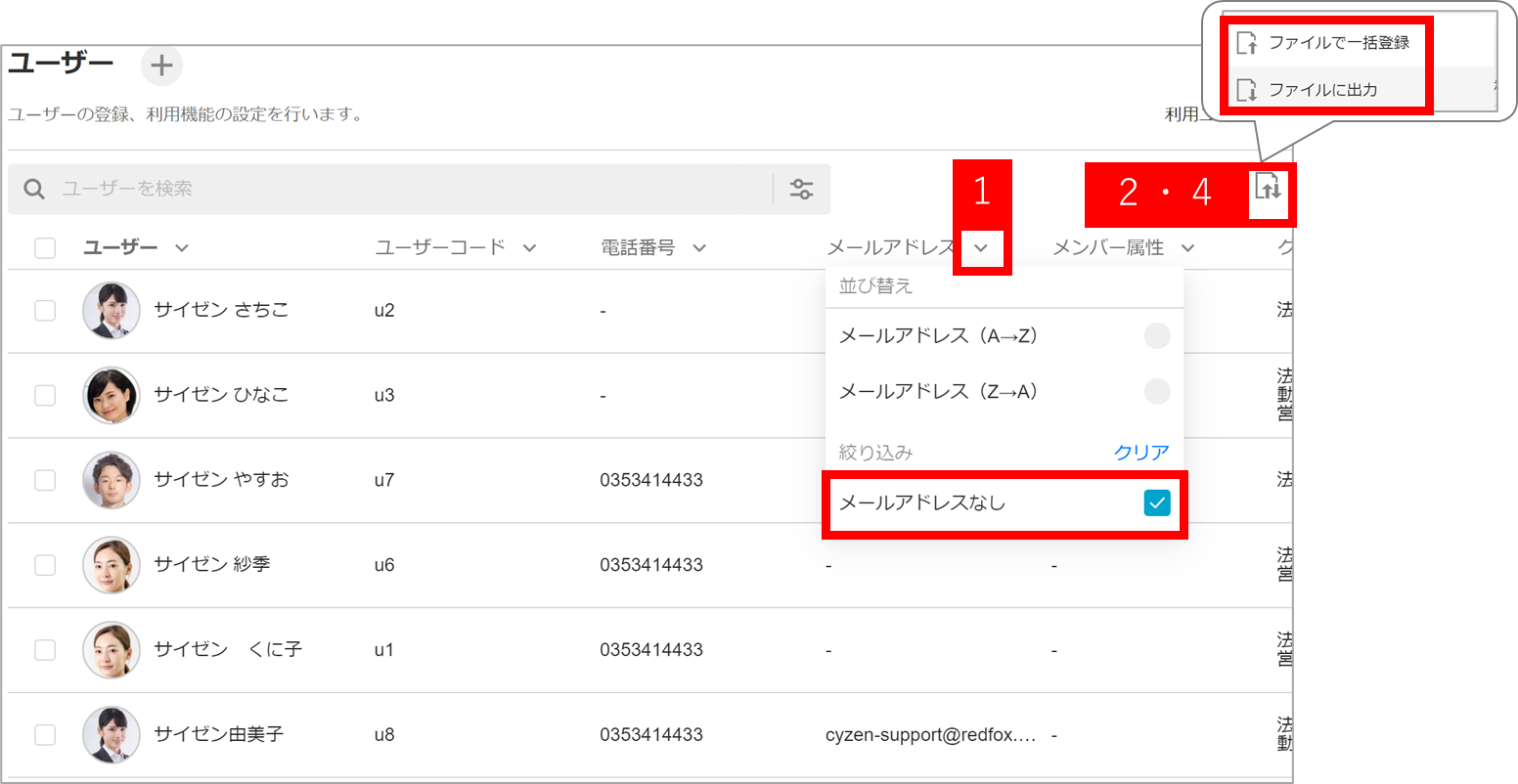
Task: Click the search magnifier icon
Action: point(34,189)
